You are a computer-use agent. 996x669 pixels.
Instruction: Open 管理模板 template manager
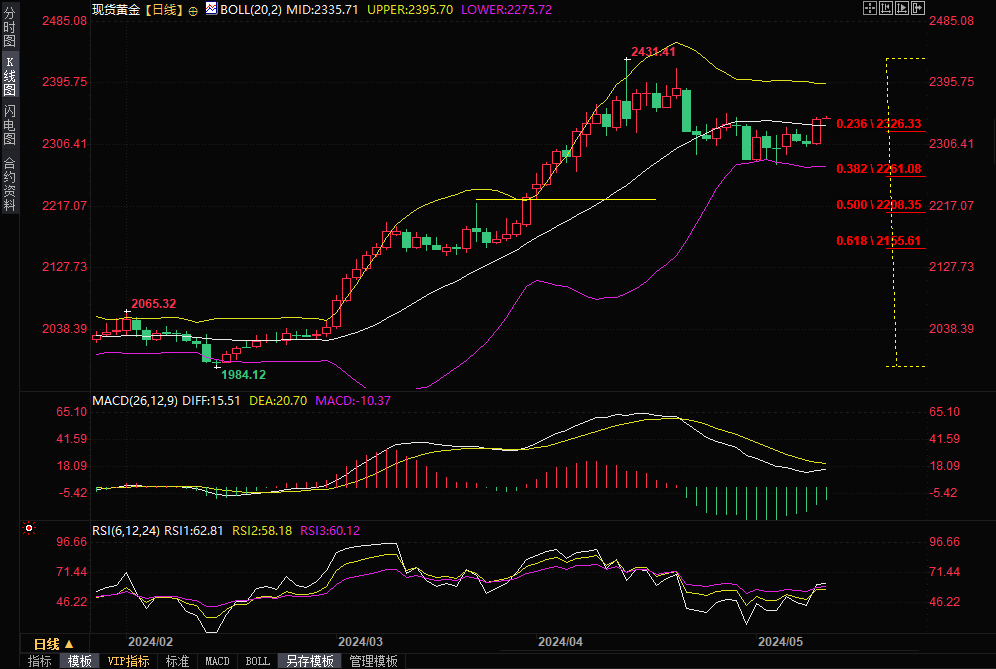(373, 661)
